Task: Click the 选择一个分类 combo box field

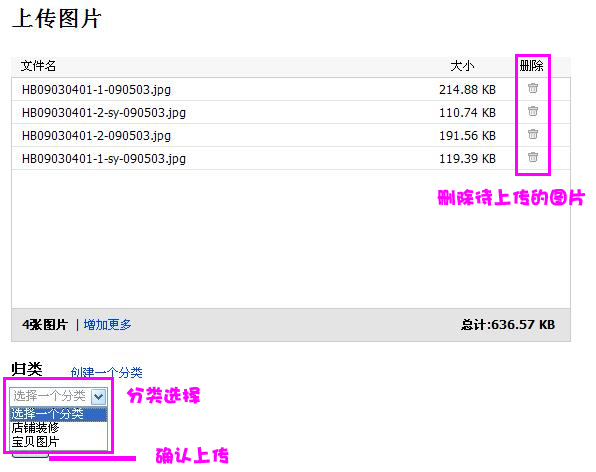Action: click(x=59, y=397)
